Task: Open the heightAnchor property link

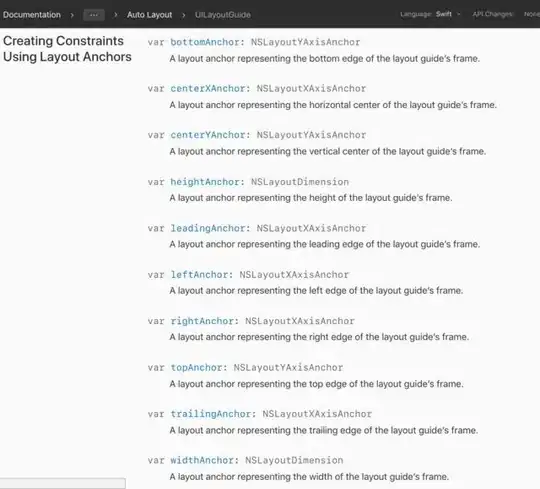Action: 205,182
